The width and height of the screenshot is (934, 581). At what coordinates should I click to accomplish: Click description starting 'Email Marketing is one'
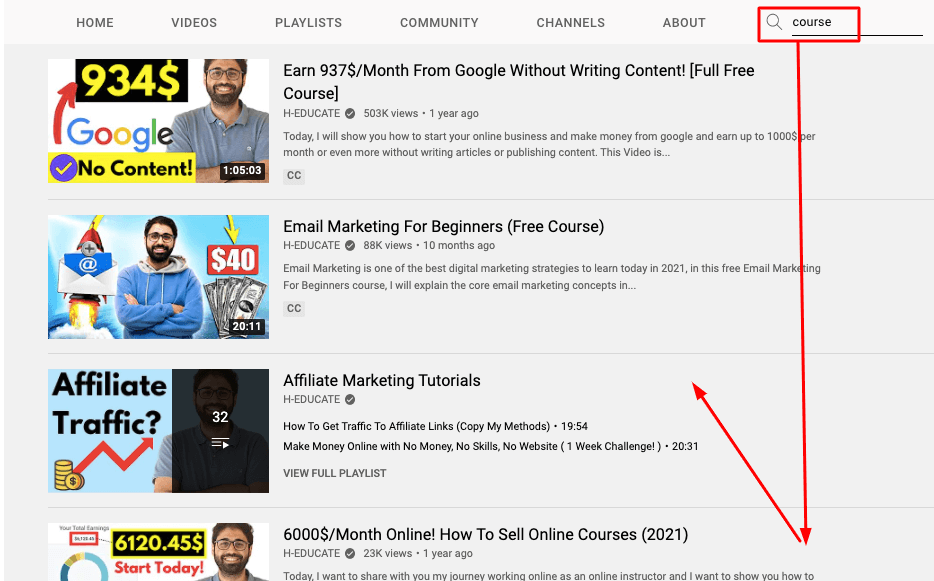[552, 276]
